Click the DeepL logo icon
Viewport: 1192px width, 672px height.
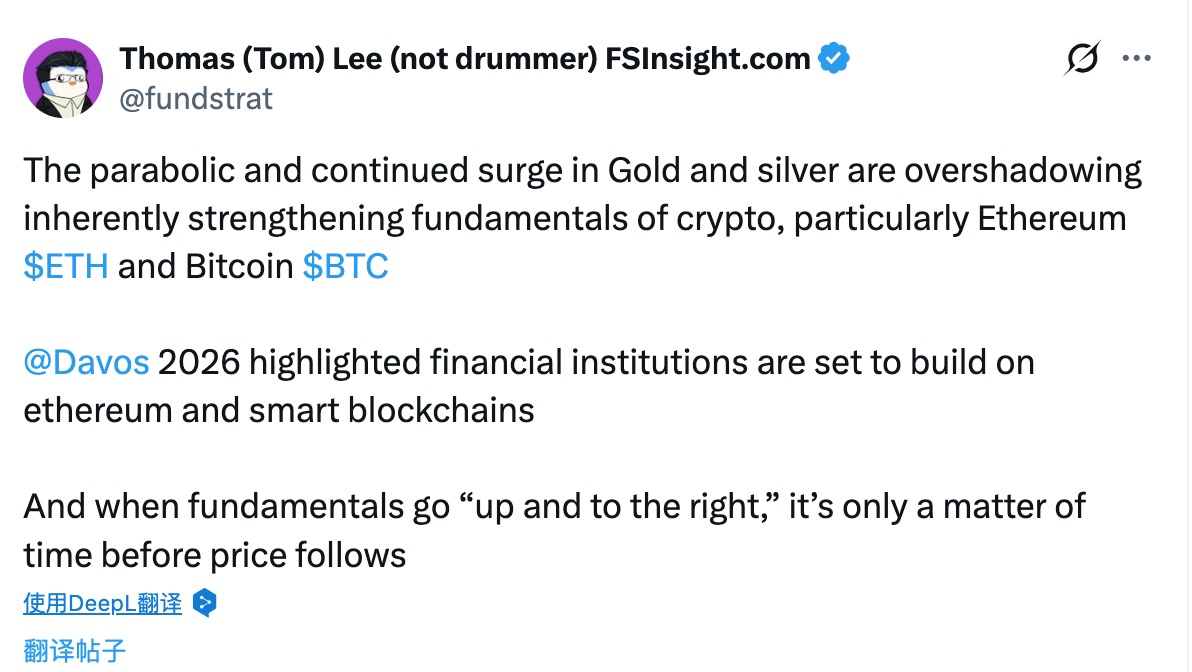coord(204,603)
